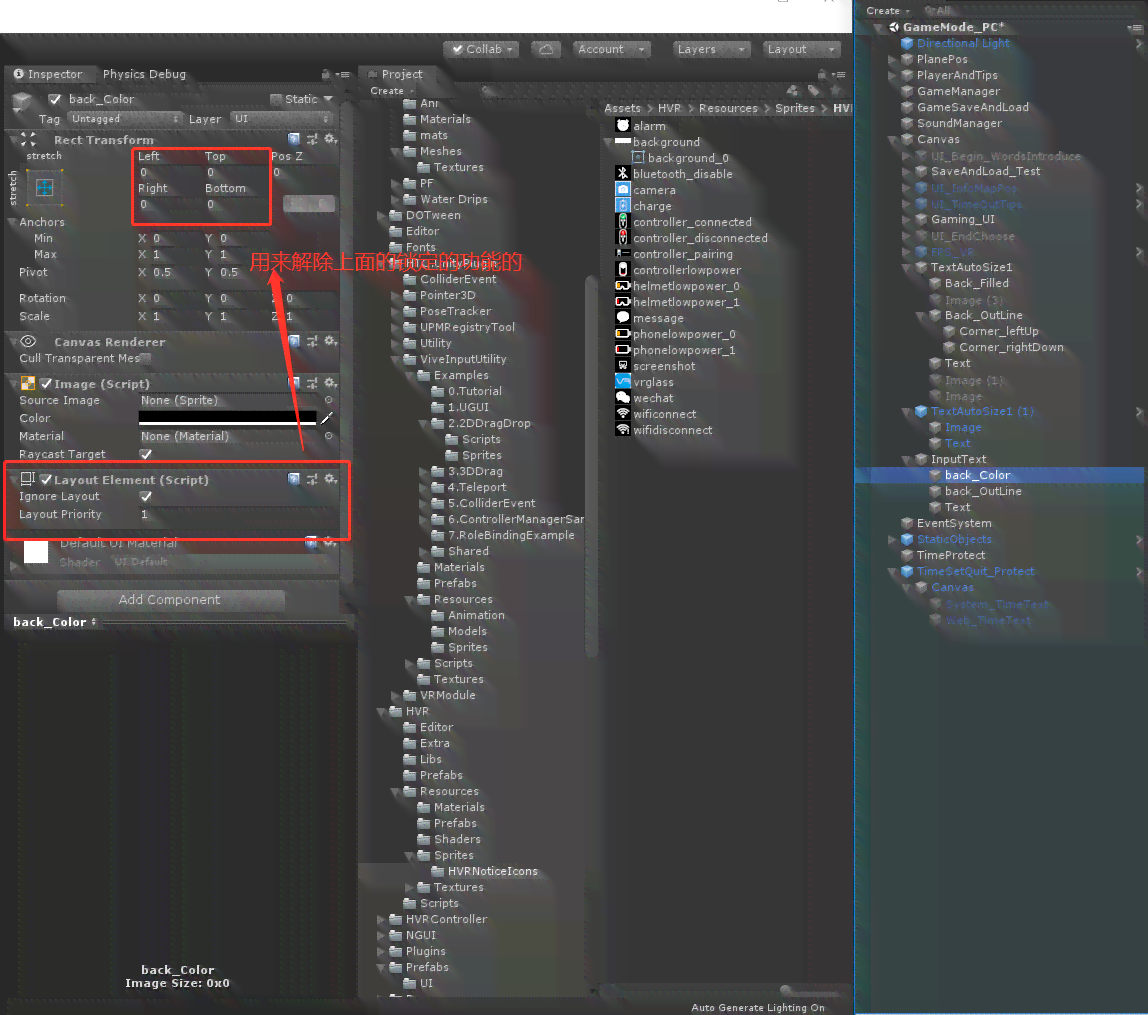The image size is (1148, 1015).
Task: Open the Account dropdown
Action: click(612, 49)
